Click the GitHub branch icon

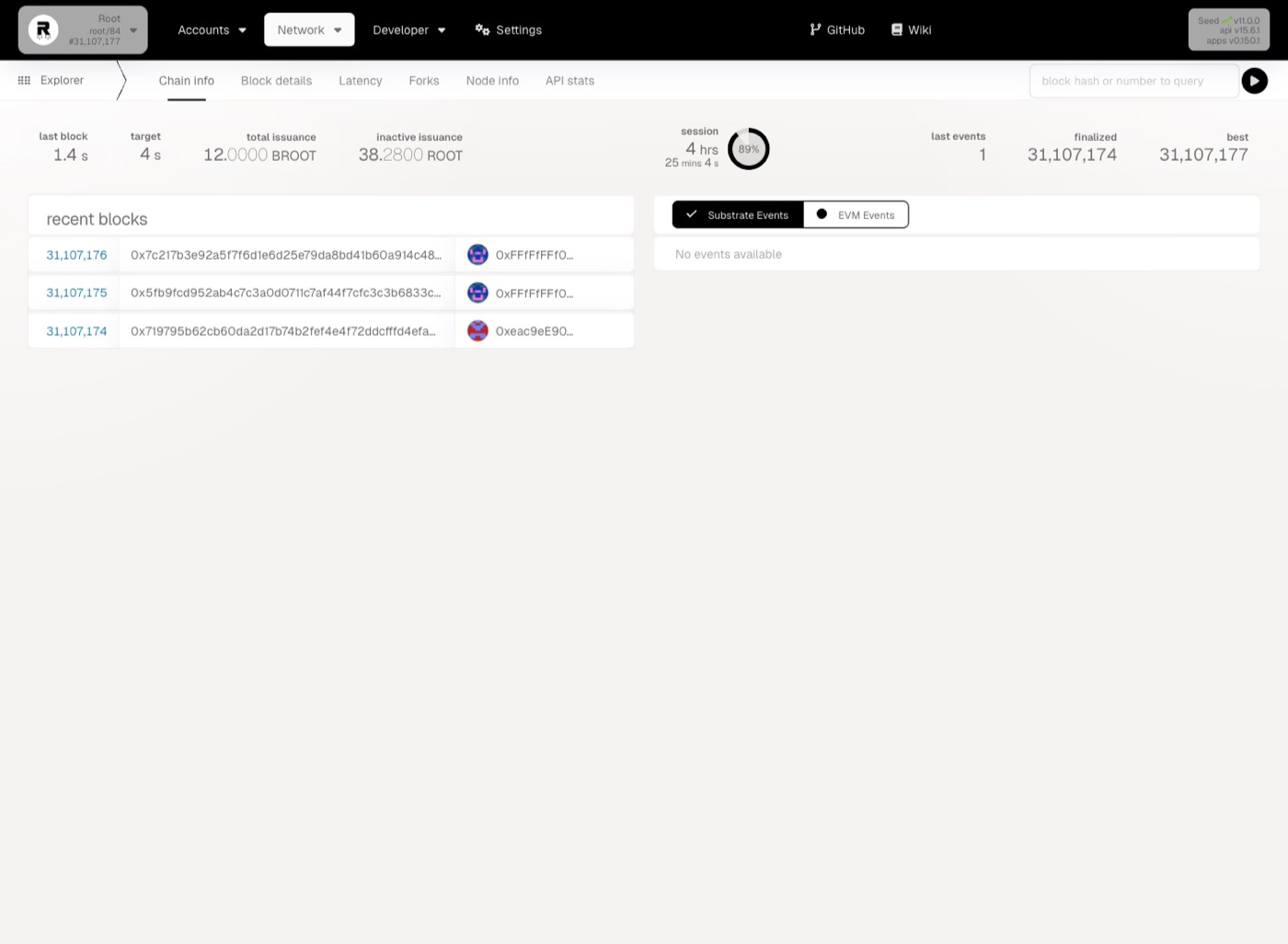(815, 29)
